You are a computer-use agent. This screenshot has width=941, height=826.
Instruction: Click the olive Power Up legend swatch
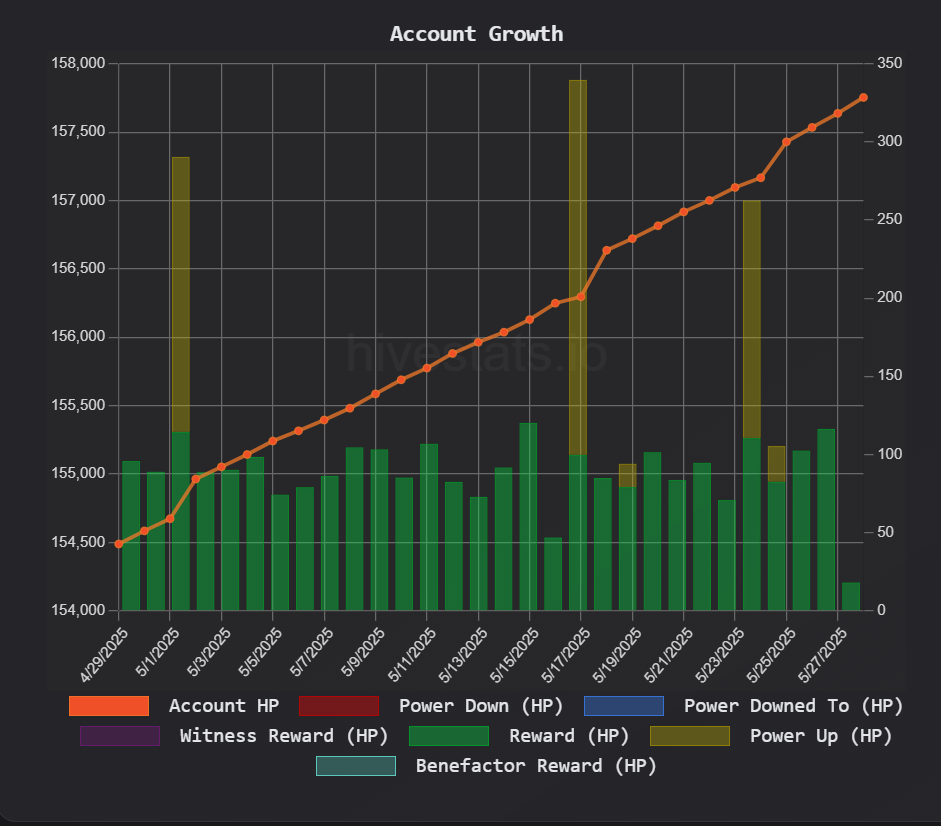690,736
